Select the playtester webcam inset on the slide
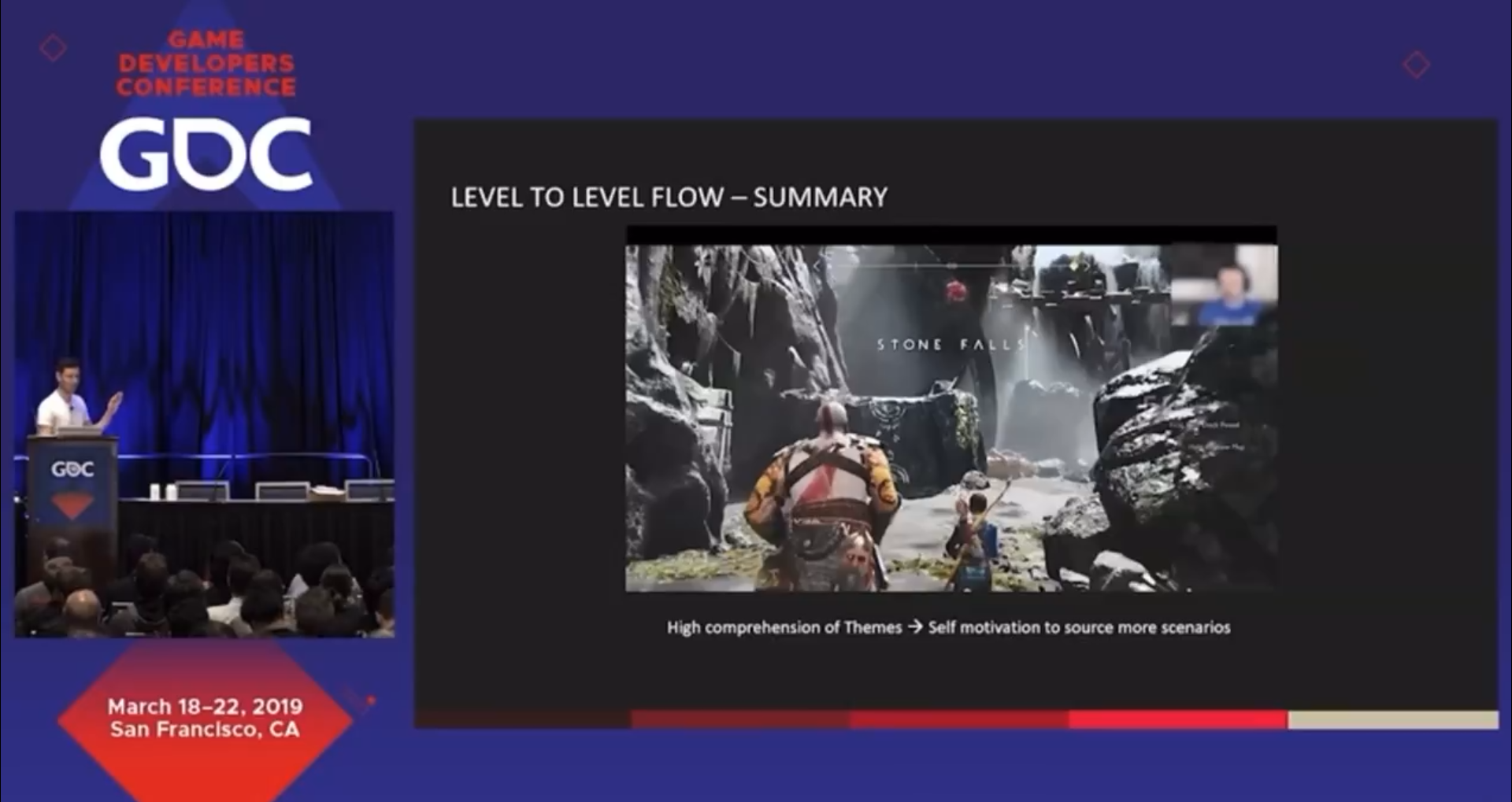The width and height of the screenshot is (1512, 802). coord(1224,285)
